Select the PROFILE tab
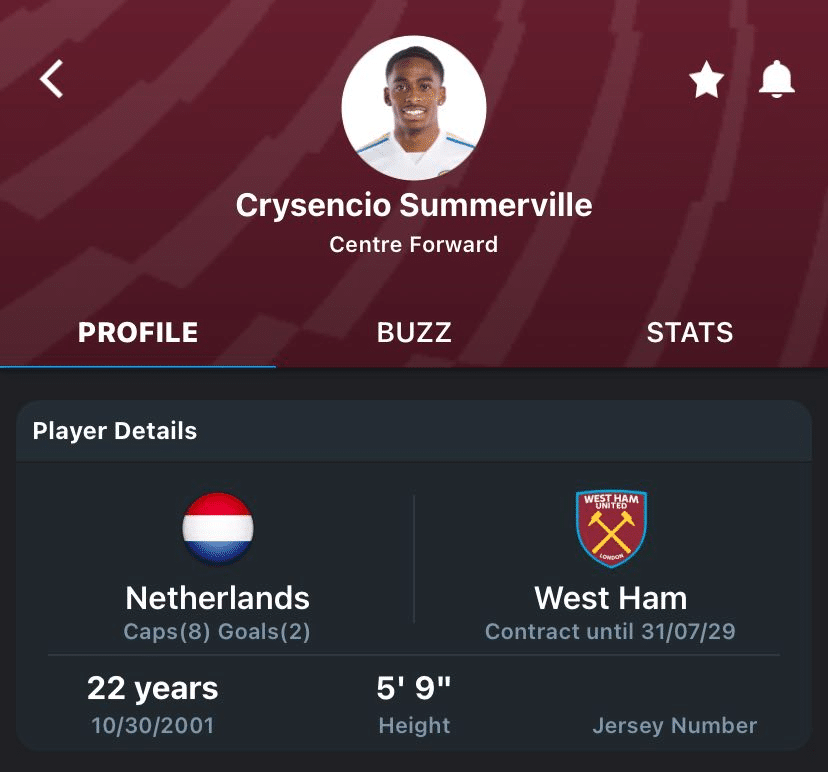828x772 pixels. [138, 332]
